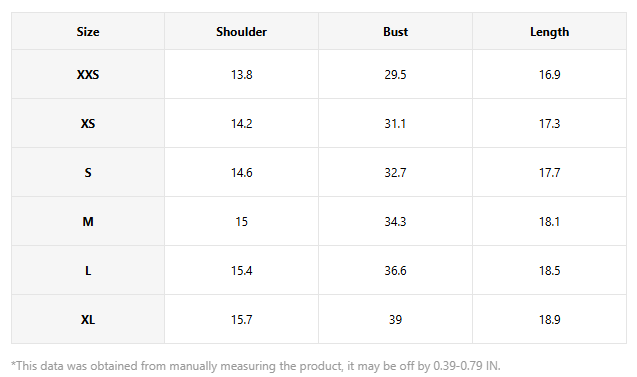Click the M shoulder value 15

click(x=241, y=221)
